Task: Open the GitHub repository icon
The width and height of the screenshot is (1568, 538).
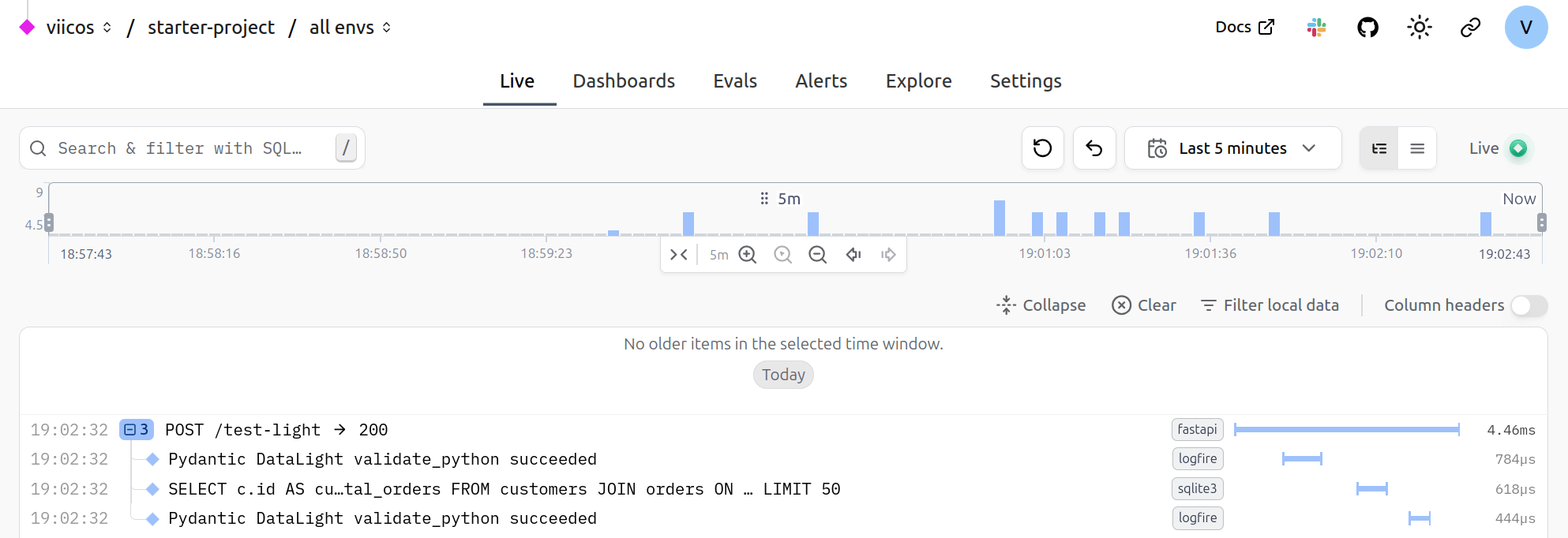Action: click(x=1367, y=28)
